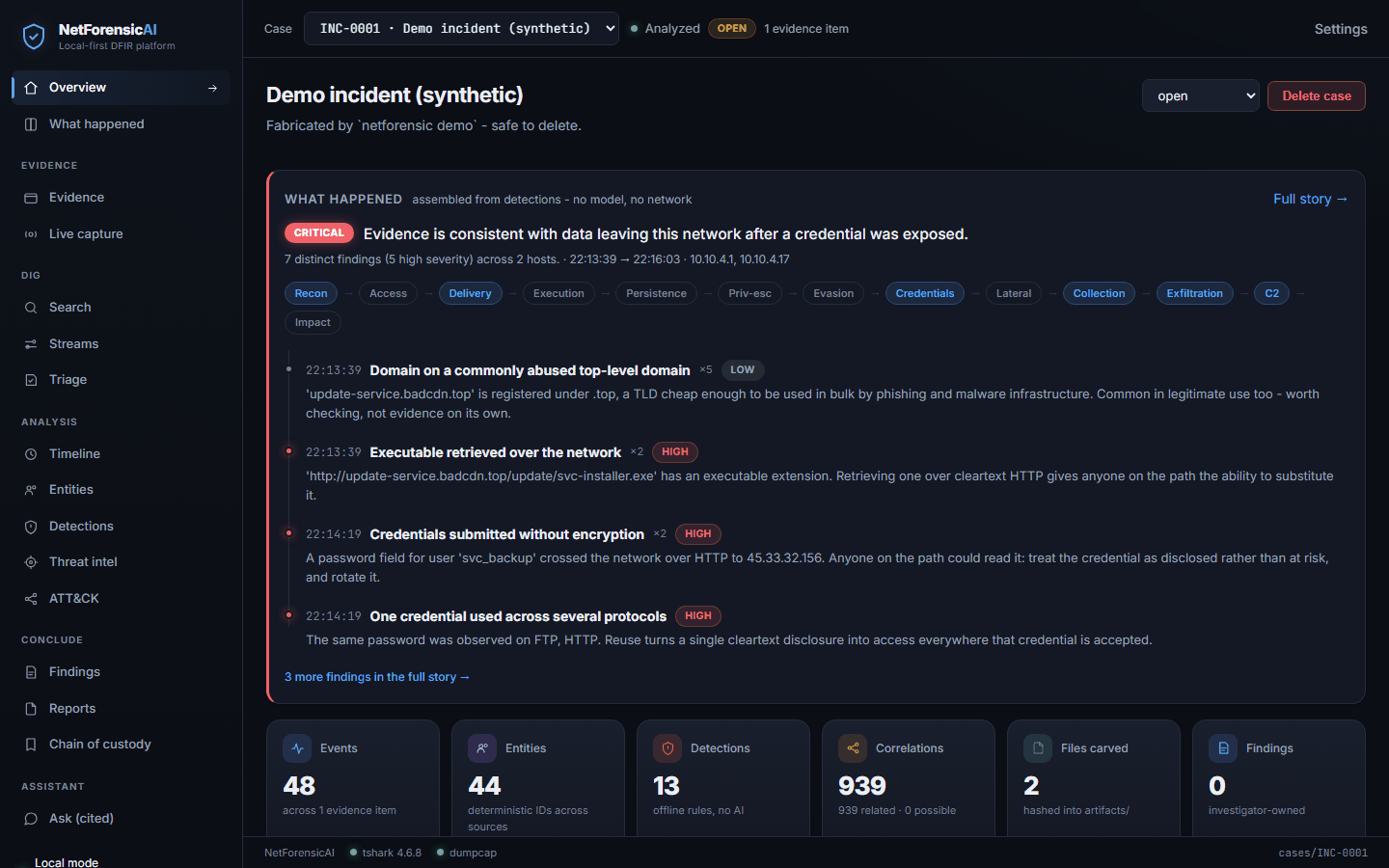Click 'Executable retrieved over the network' finding

coord(495,452)
